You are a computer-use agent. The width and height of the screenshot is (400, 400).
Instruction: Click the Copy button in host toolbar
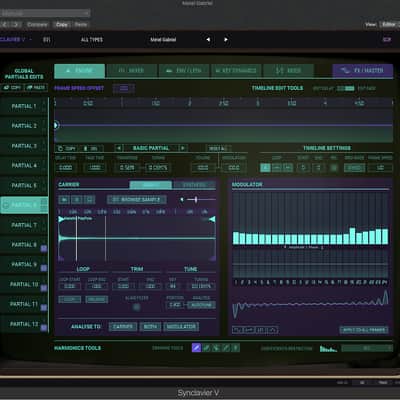[x=62, y=25]
